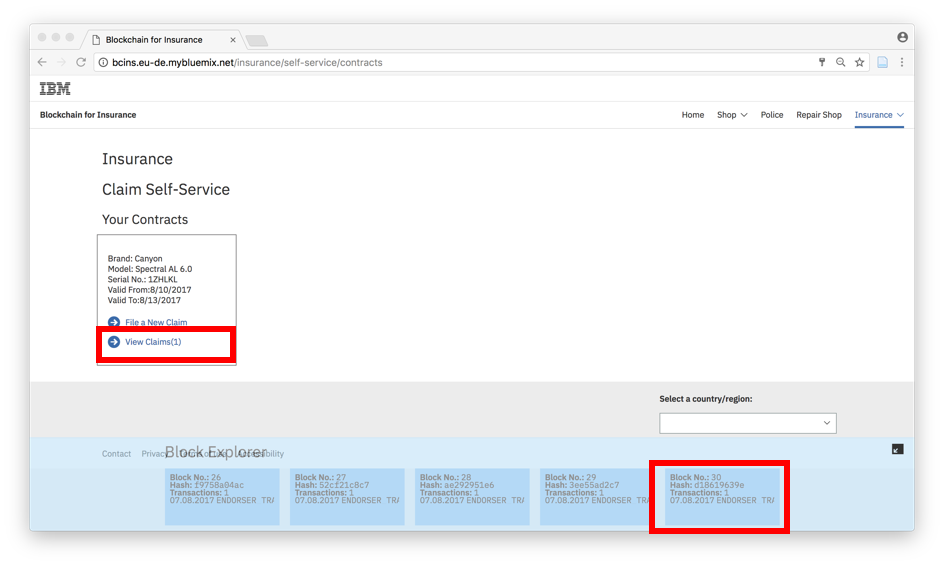This screenshot has width=944, height=566.
Task: Click the text Brand: Canyon
Action: [x=135, y=259]
